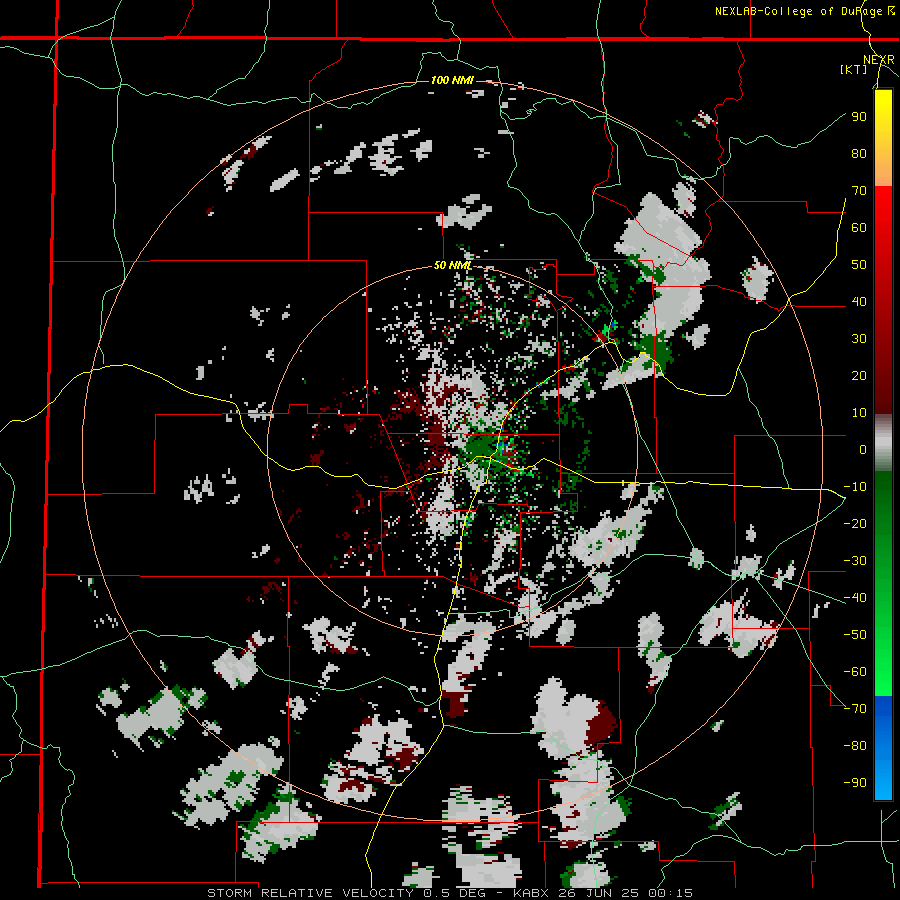
Task: Click the 30 knot scale value
Action: click(x=859, y=339)
